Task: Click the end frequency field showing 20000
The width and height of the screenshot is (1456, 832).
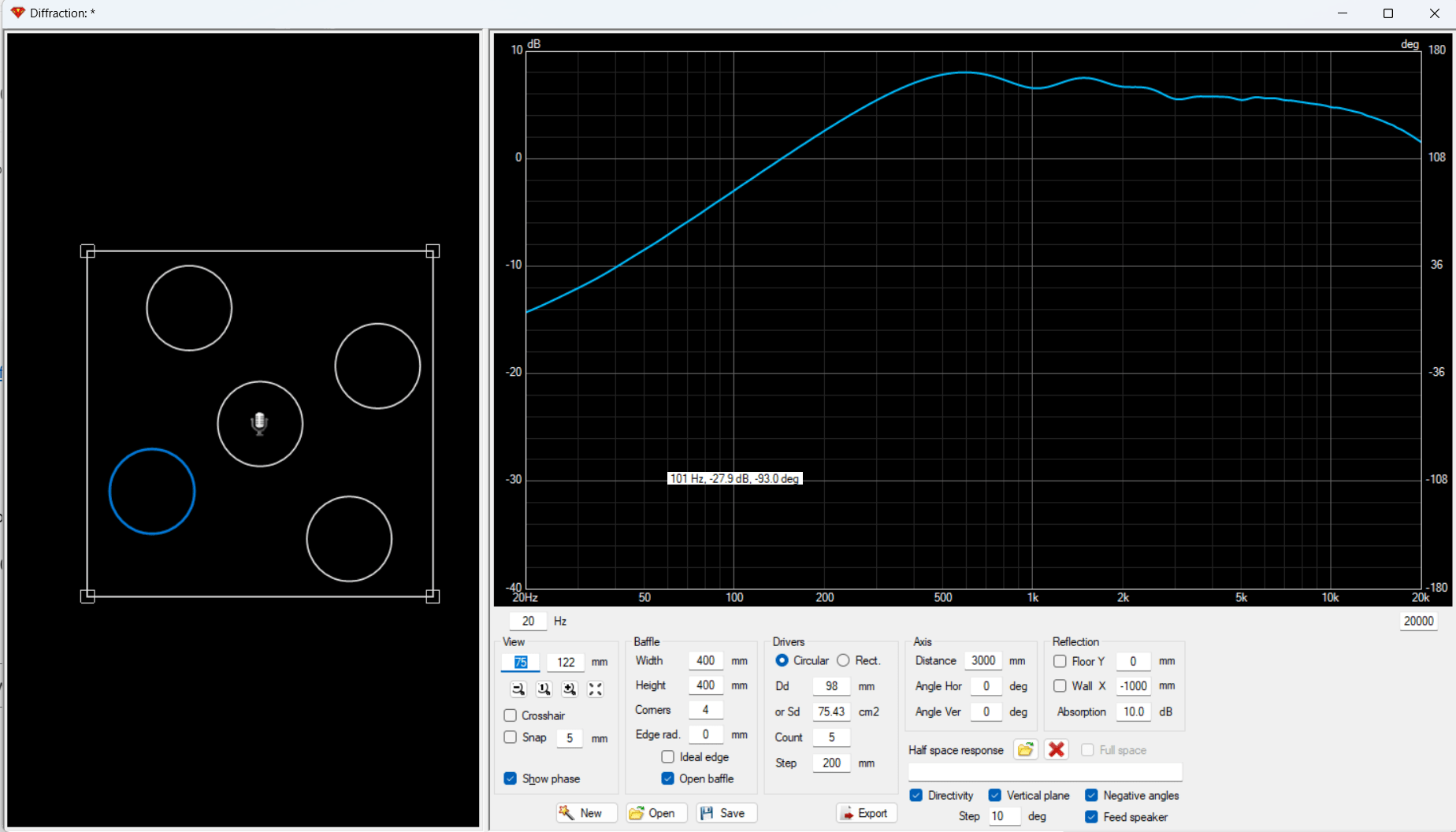Action: (x=1419, y=621)
